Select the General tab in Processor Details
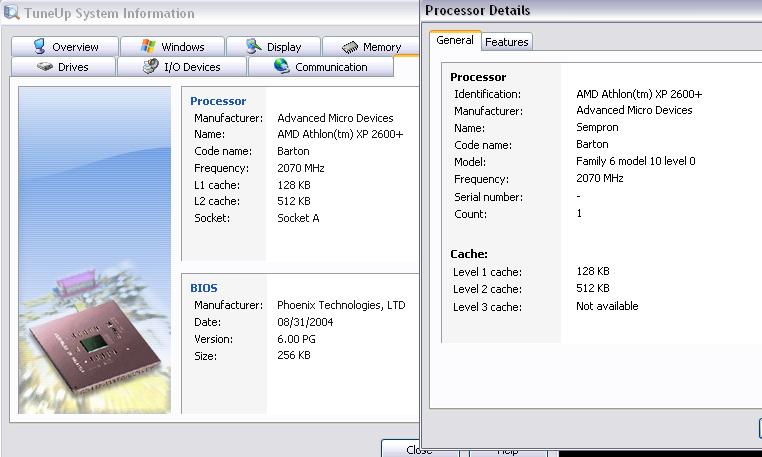This screenshot has height=457, width=762. [x=455, y=40]
